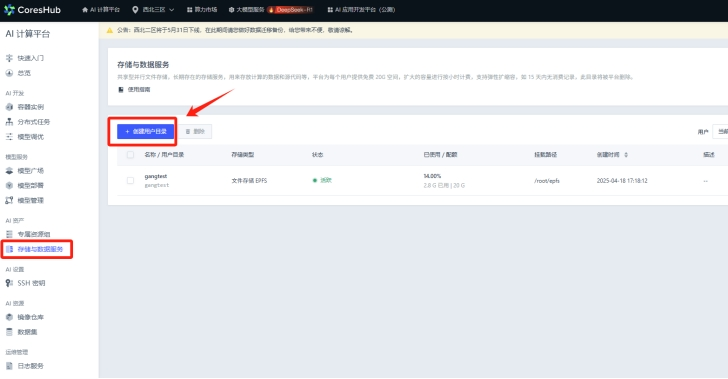Click the 总览 overview sidebar icon
Screen dimensions: 728x379
9,73
